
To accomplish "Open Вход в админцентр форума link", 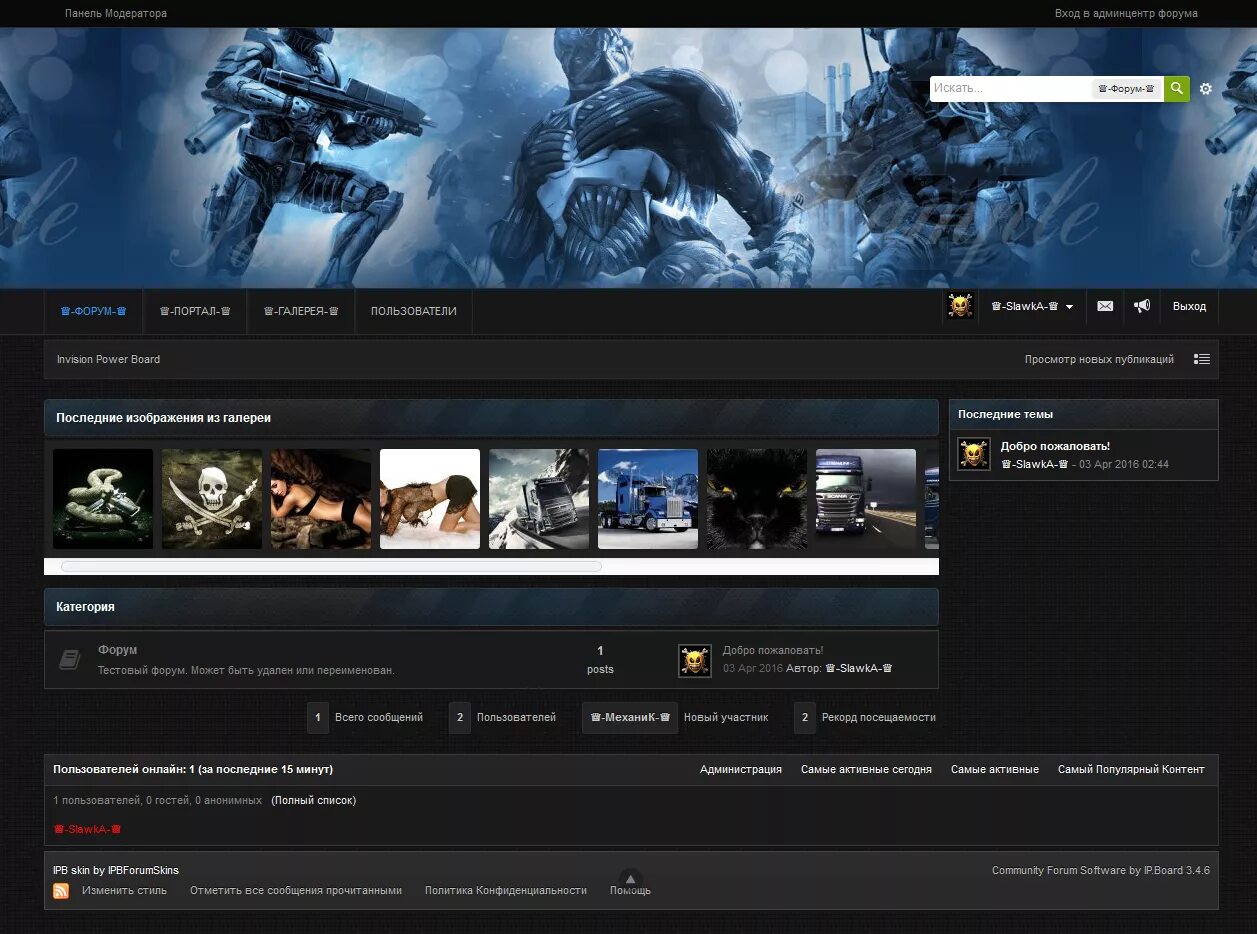I will [x=1126, y=14].
